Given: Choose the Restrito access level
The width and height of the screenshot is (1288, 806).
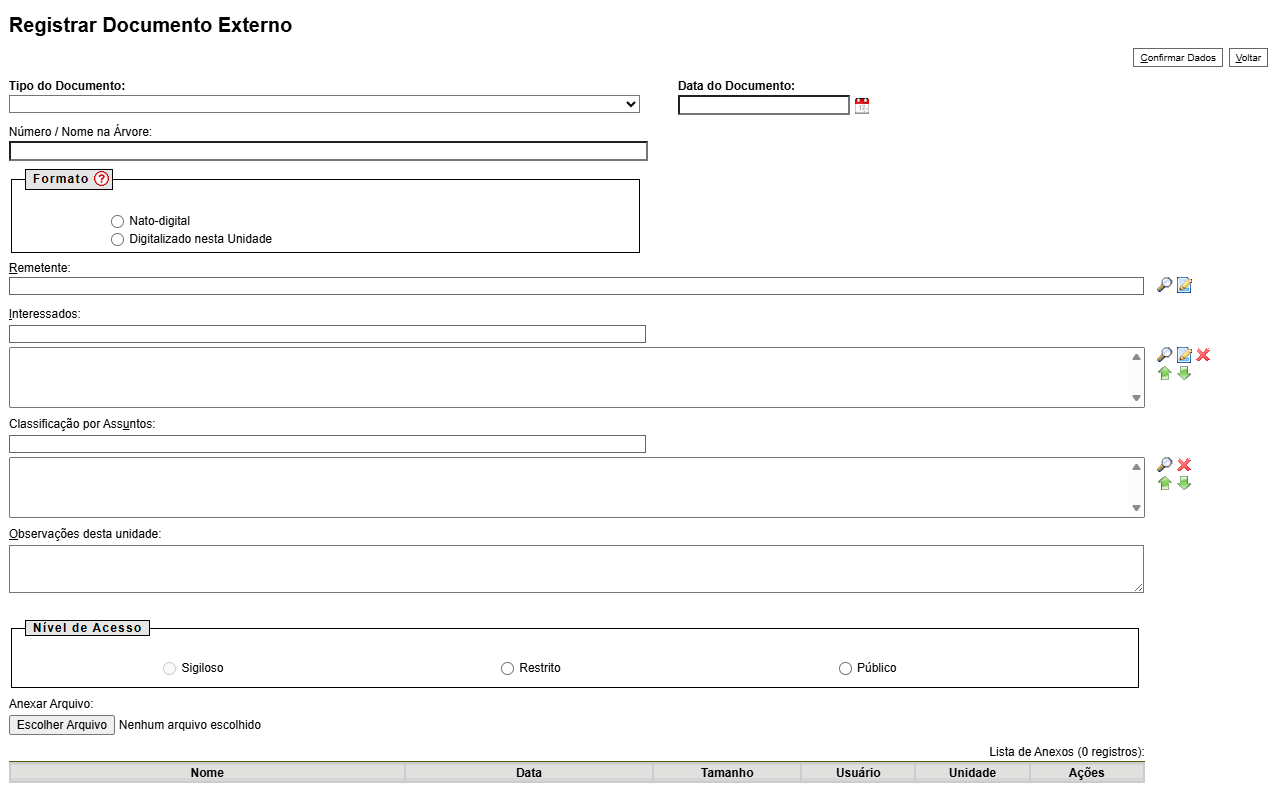Looking at the screenshot, I should click(x=507, y=668).
